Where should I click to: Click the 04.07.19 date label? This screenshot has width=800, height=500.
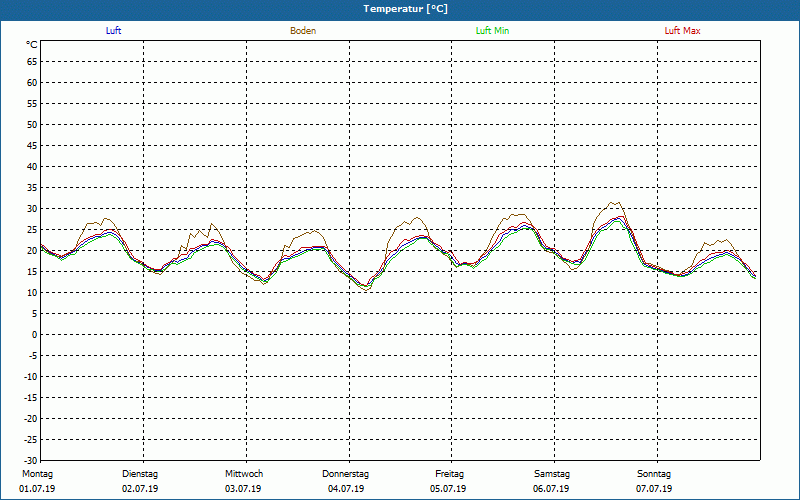tap(346, 489)
